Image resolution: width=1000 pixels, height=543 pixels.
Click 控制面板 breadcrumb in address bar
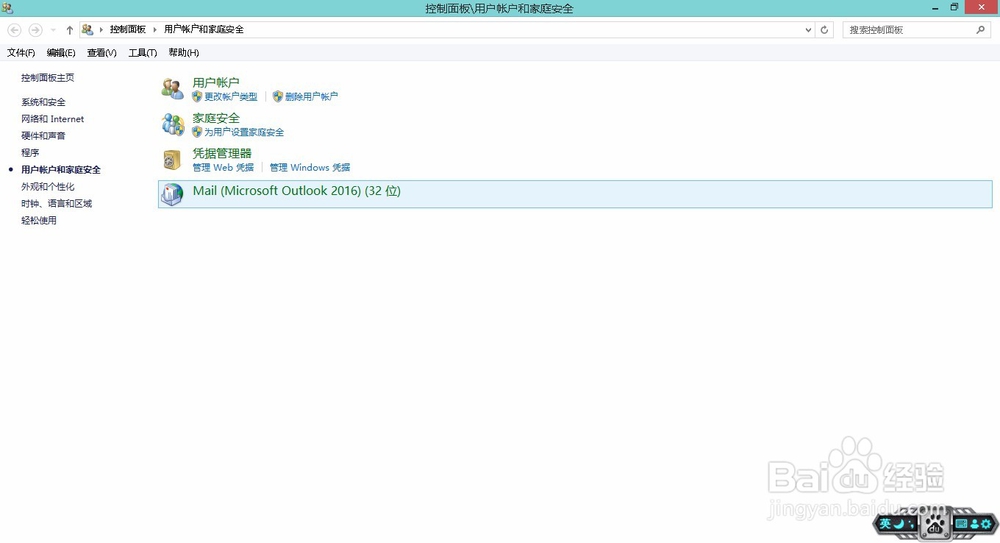point(128,29)
